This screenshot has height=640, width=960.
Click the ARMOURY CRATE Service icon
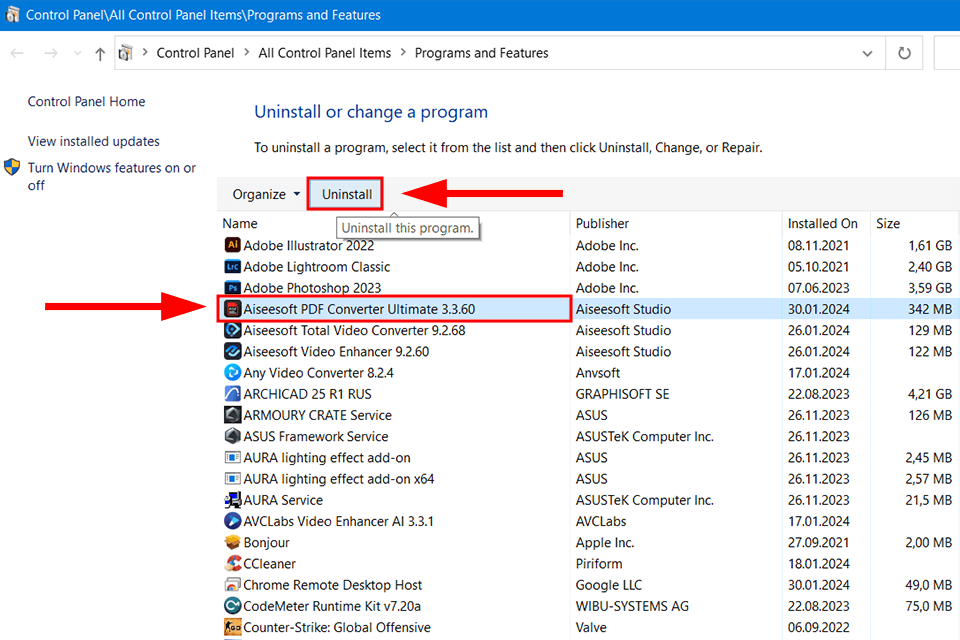233,415
